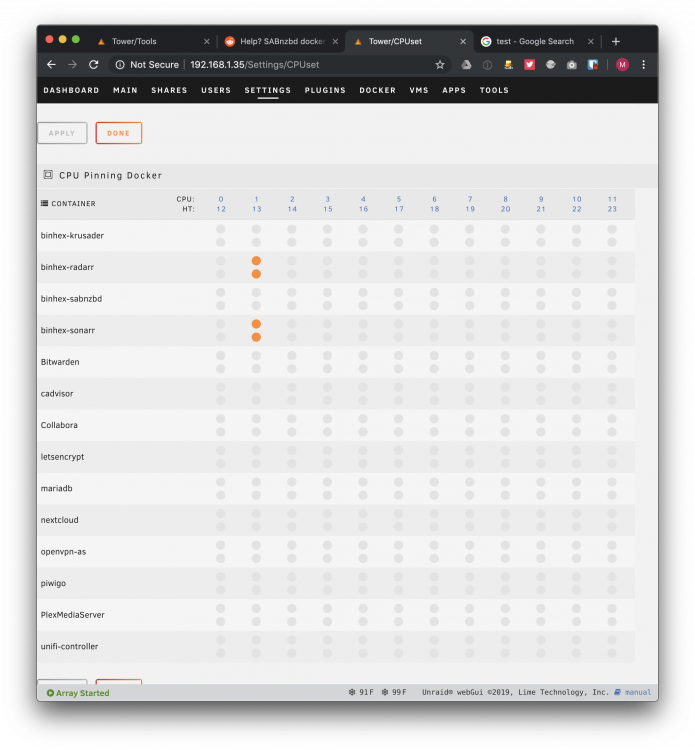Pin CPU 4 for Bitwarden
The width and height of the screenshot is (695, 750).
tap(363, 355)
